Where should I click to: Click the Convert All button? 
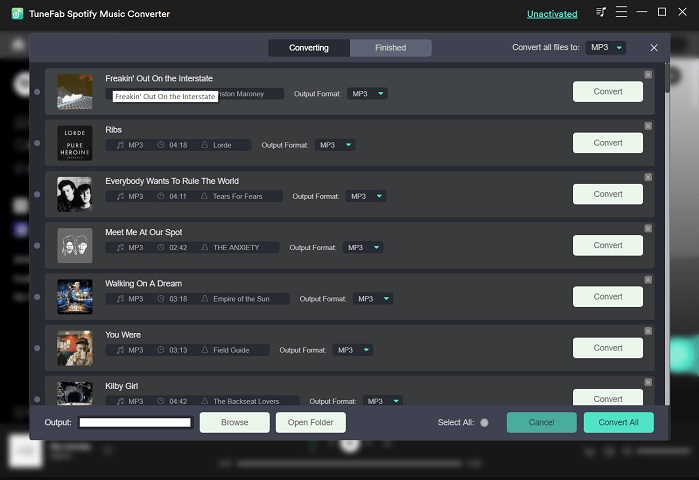point(619,422)
